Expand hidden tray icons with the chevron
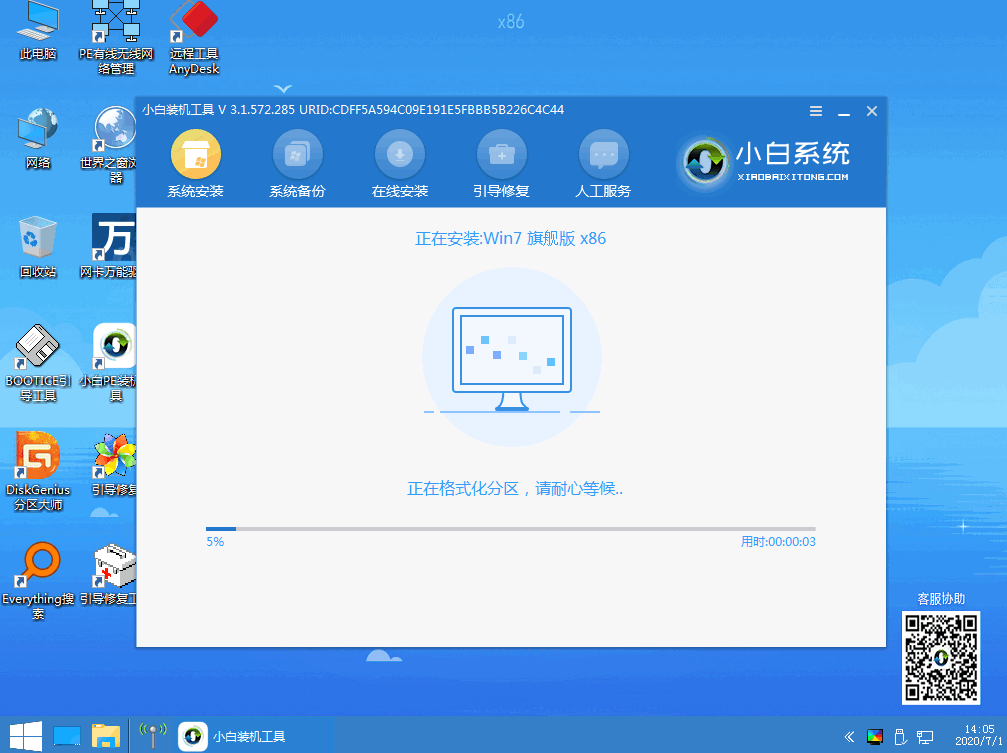This screenshot has height=753, width=1007. pyautogui.click(x=849, y=736)
